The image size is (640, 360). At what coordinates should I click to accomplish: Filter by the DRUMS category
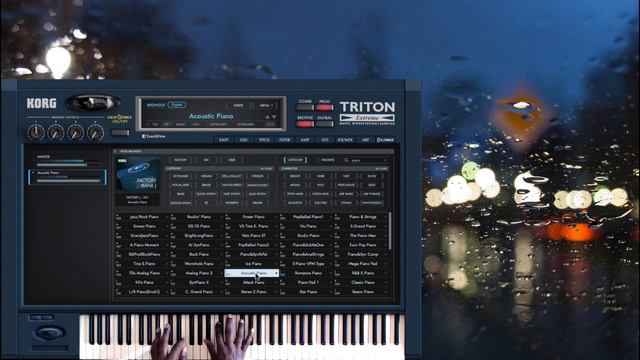pyautogui.click(x=257, y=203)
